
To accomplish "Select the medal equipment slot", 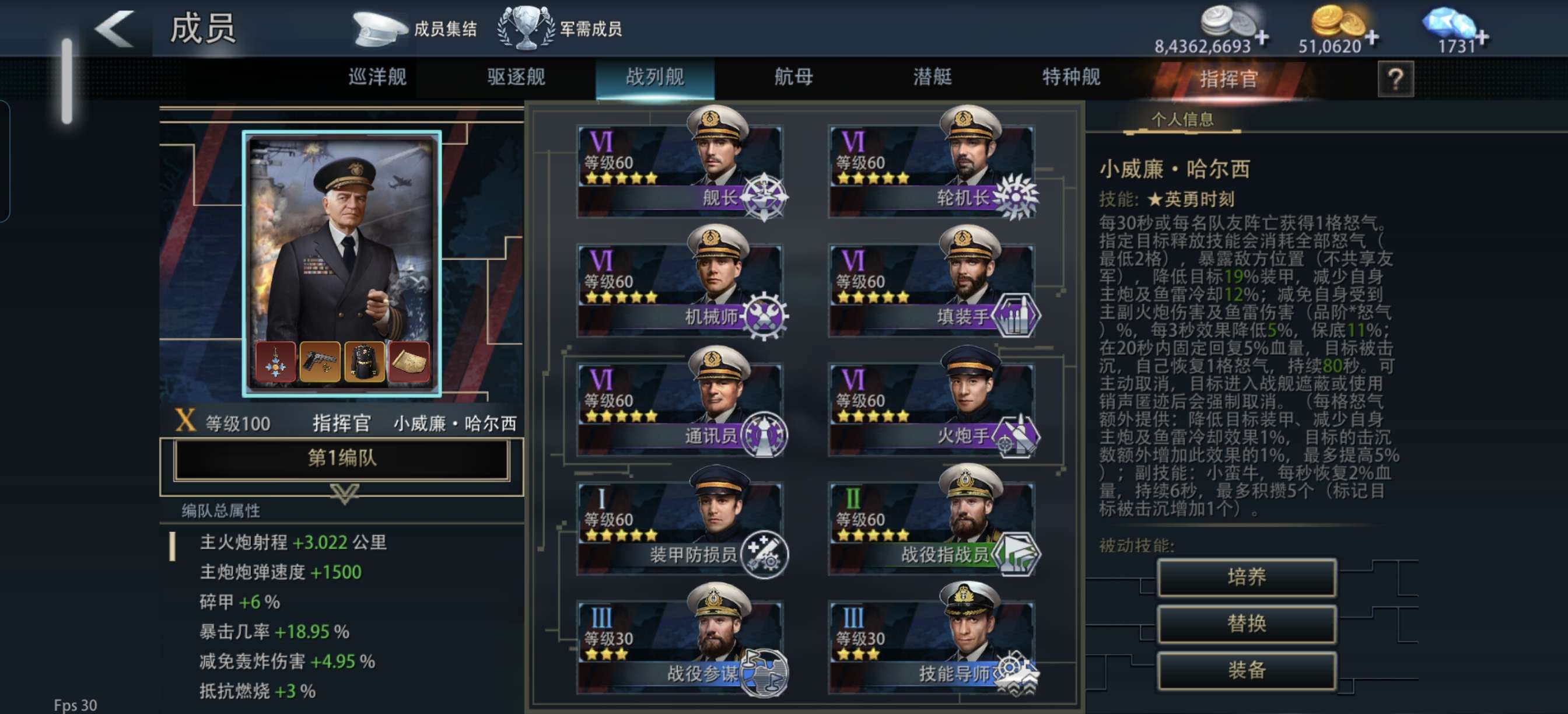I will [x=276, y=363].
